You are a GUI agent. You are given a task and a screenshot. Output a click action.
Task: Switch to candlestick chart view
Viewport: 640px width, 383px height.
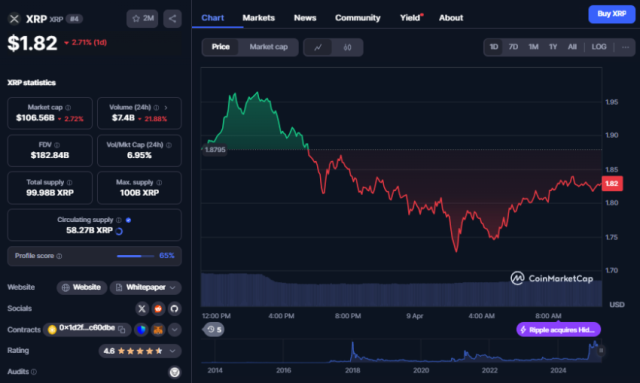[347, 47]
